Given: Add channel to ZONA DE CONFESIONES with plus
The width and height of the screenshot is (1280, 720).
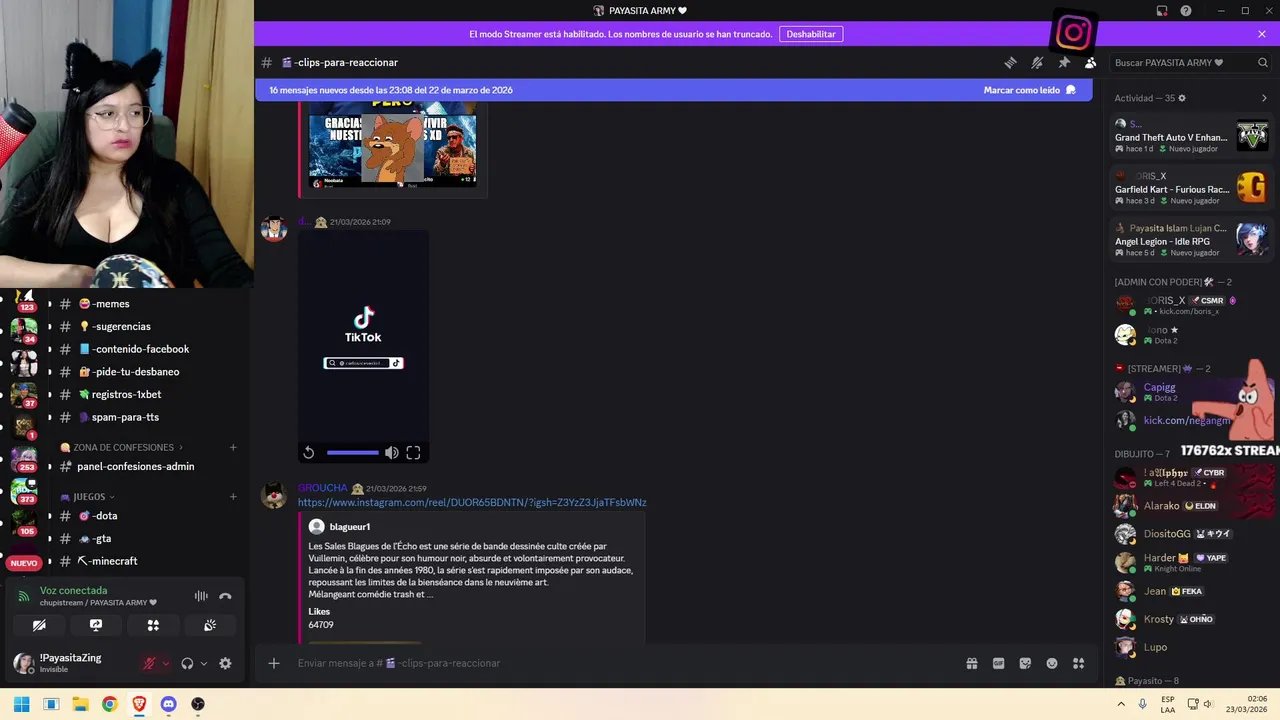Looking at the screenshot, I should (233, 447).
